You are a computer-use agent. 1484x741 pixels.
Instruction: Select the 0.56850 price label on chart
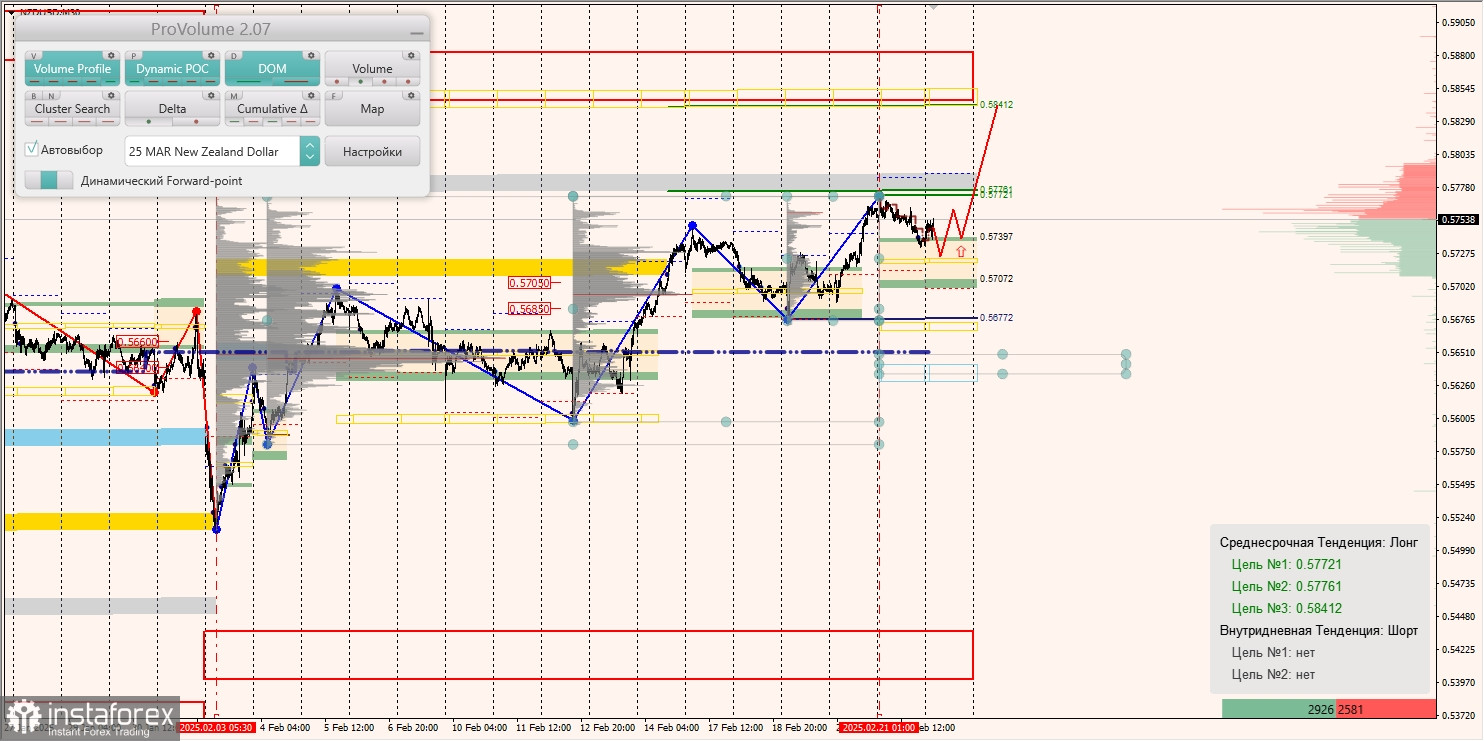pos(529,309)
